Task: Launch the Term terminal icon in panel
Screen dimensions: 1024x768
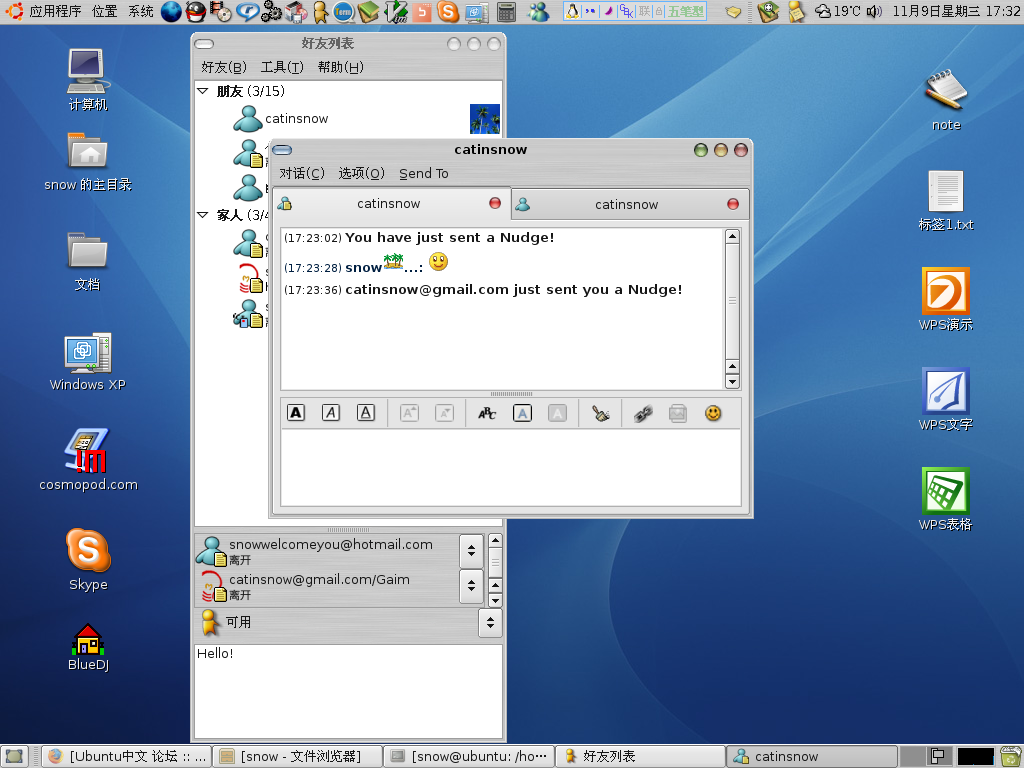Action: (344, 11)
